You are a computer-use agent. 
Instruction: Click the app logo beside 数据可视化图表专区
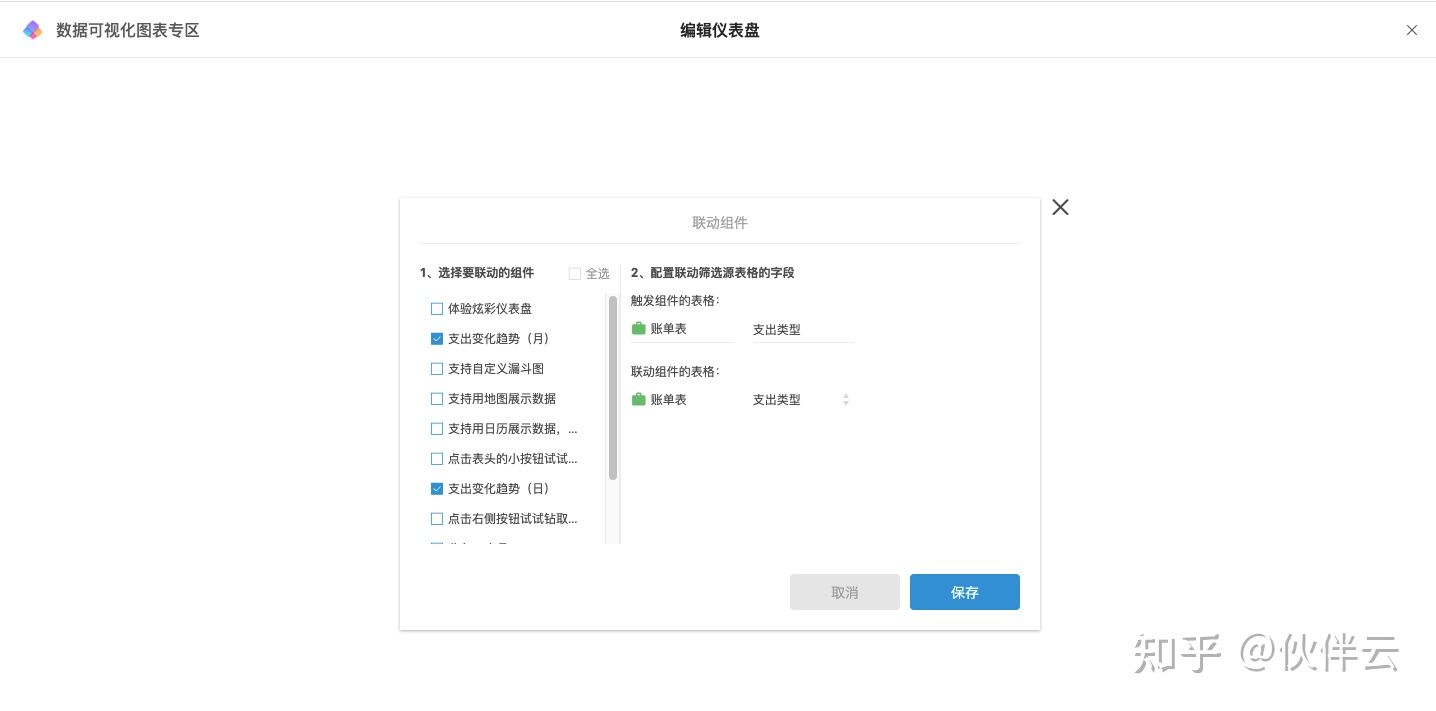[33, 30]
